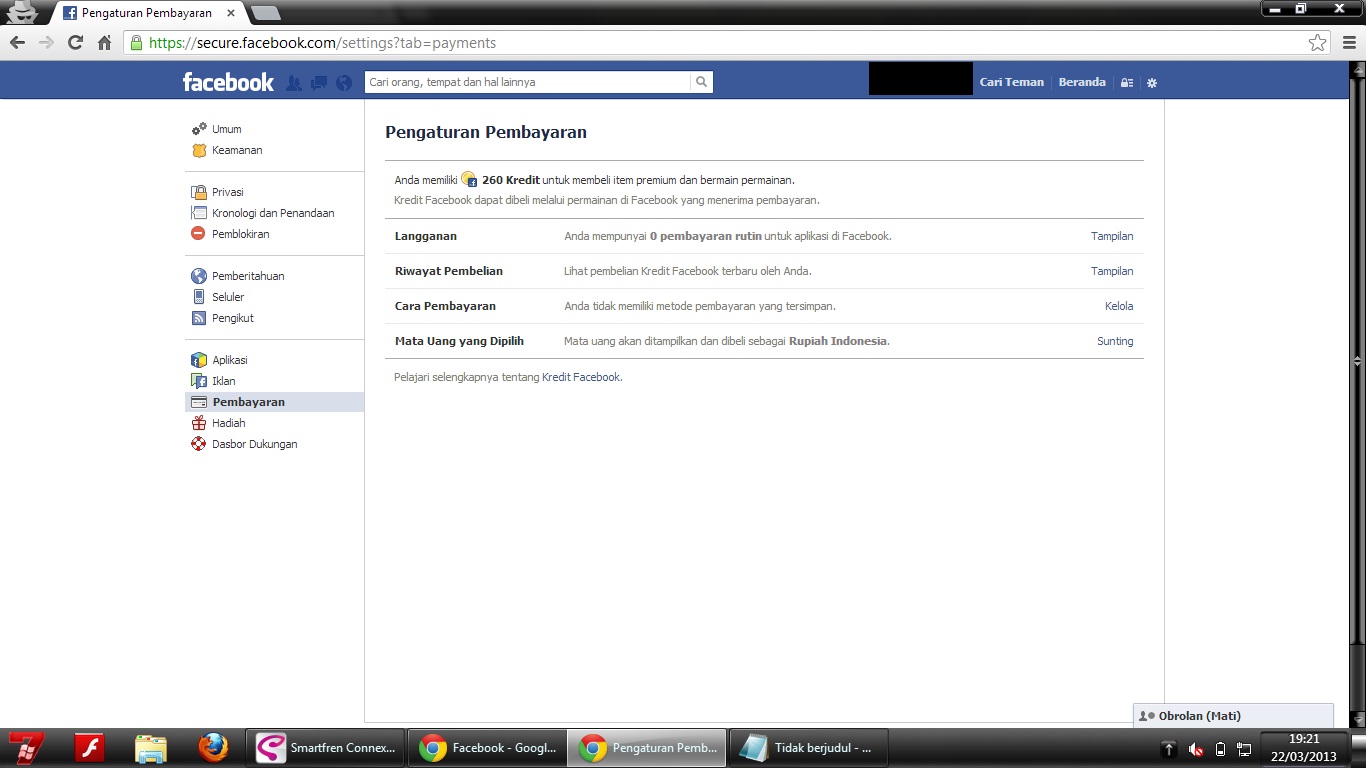Bookmark page with star icon

pyautogui.click(x=1318, y=43)
